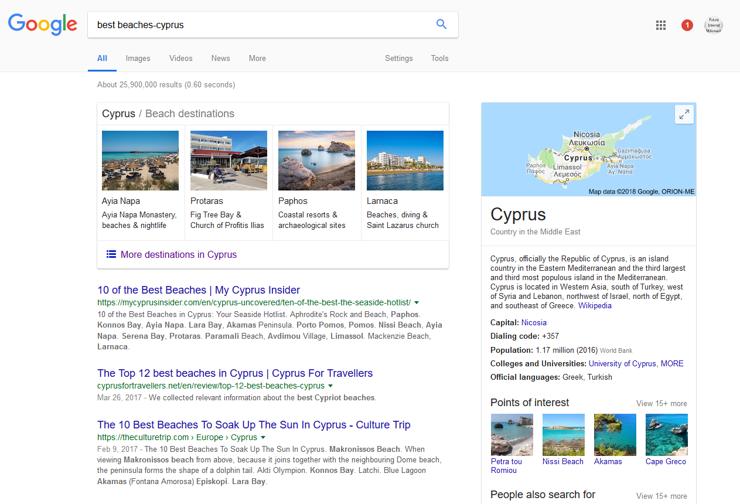Viewport: 740px width, 504px height.
Task: View 15+ more points of interest
Action: 662,403
